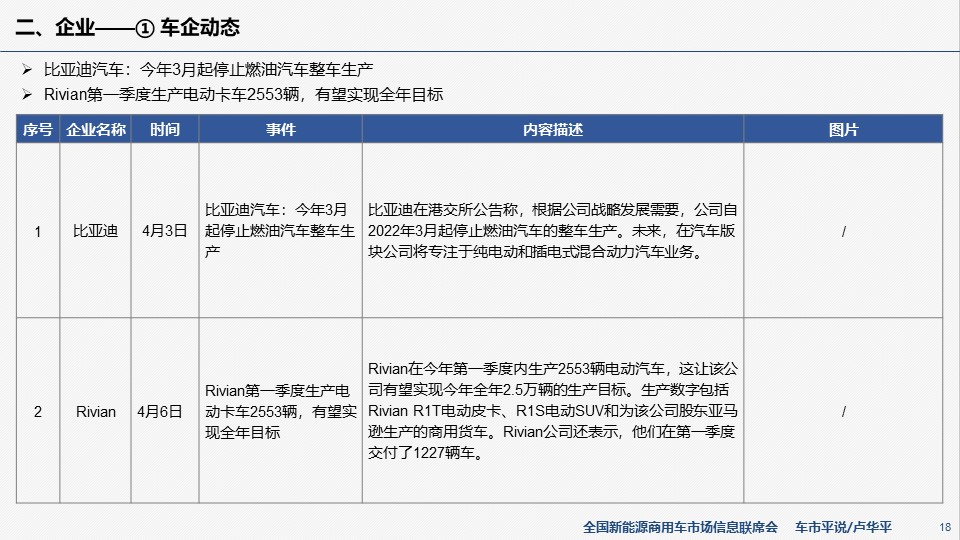960x540 pixels.
Task: Select the company name cell 比亚迪
Action: coord(96,231)
